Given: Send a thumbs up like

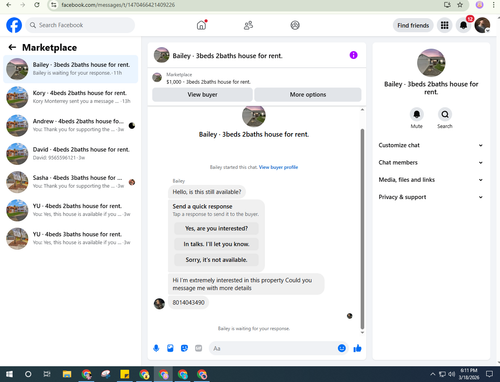Looking at the screenshot, I should coord(357,348).
